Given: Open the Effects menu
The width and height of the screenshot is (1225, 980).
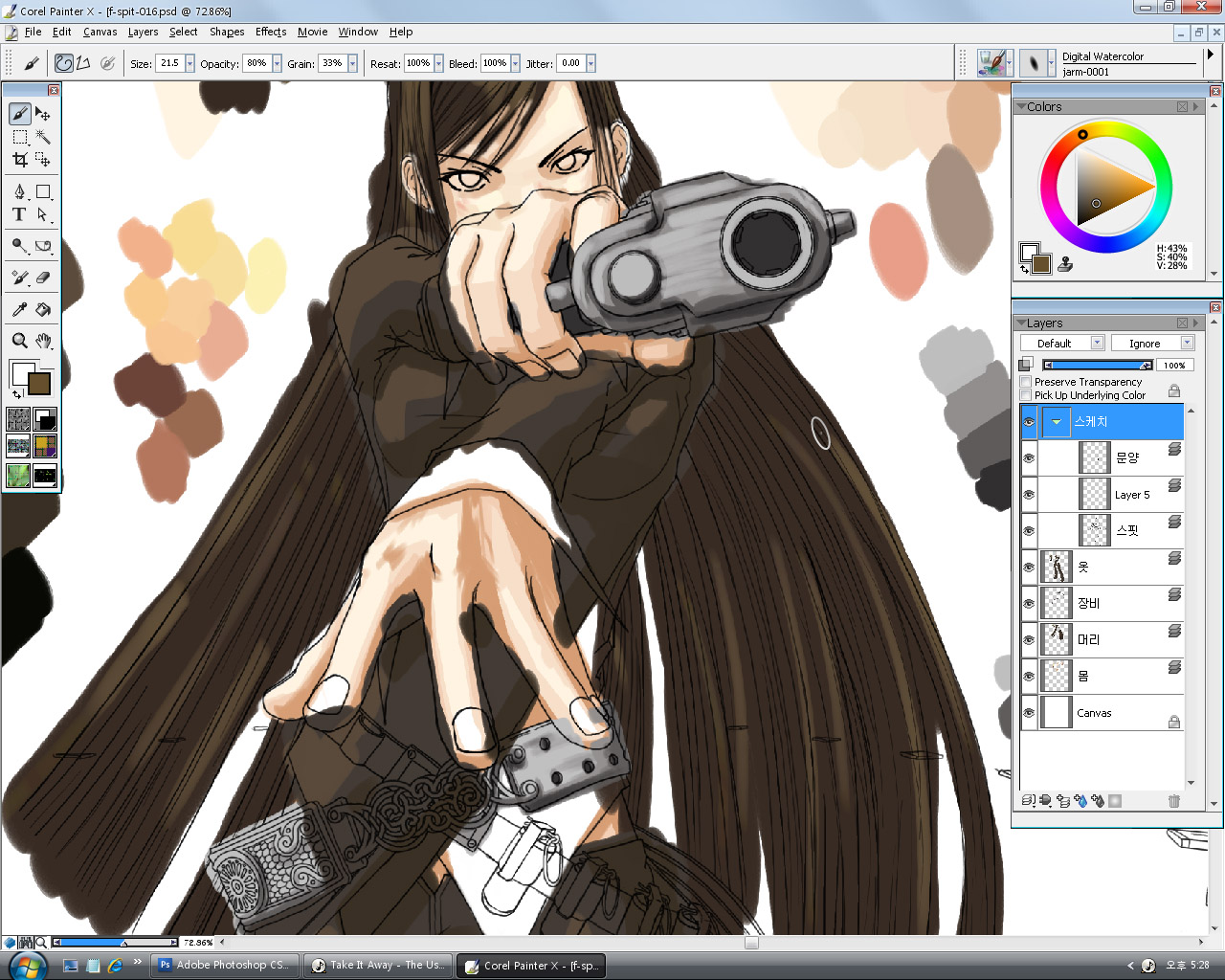Looking at the screenshot, I should pos(271,32).
